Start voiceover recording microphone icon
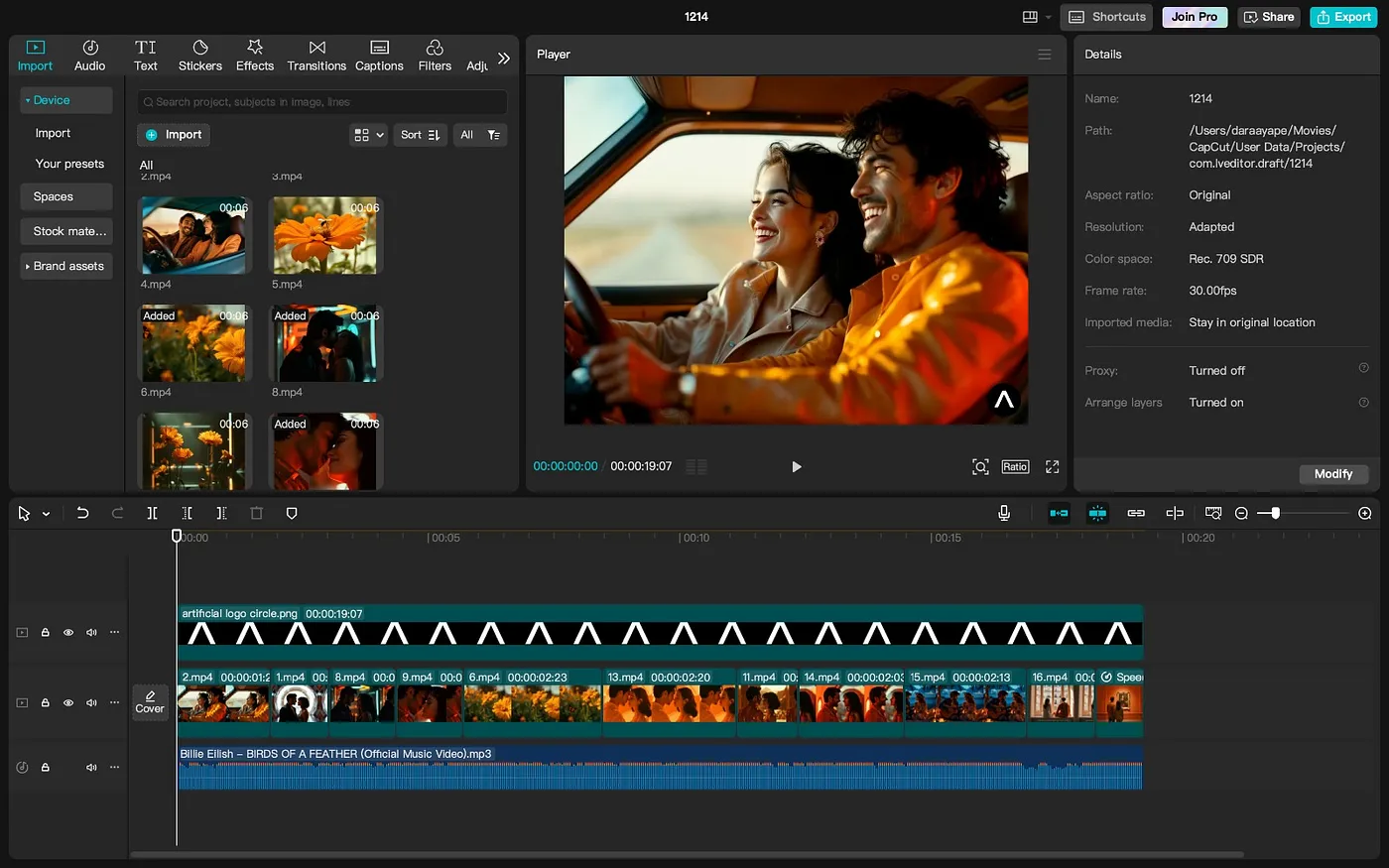1389x868 pixels. [1004, 513]
